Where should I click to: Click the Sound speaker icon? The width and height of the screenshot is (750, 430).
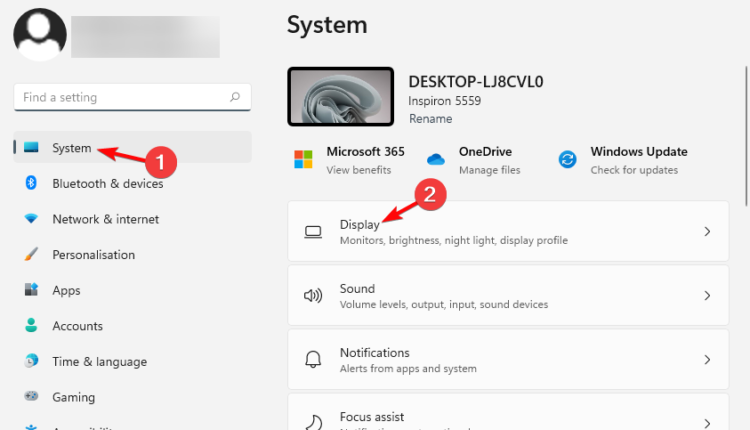(x=313, y=296)
